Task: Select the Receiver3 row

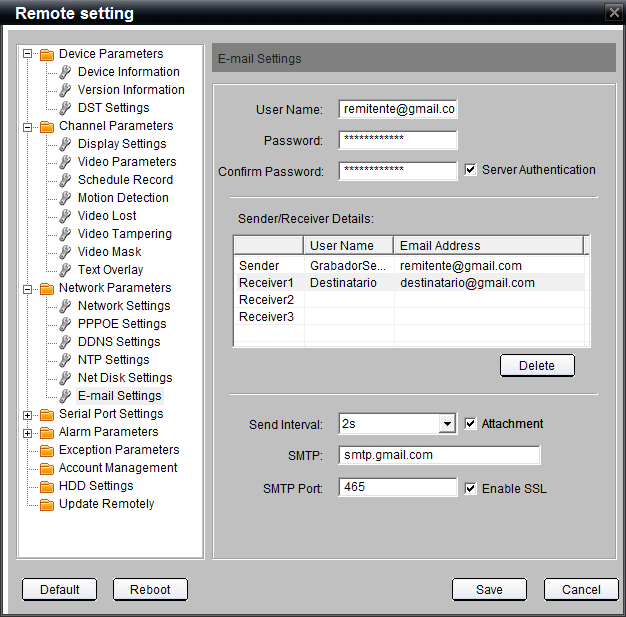Action: tap(410, 317)
